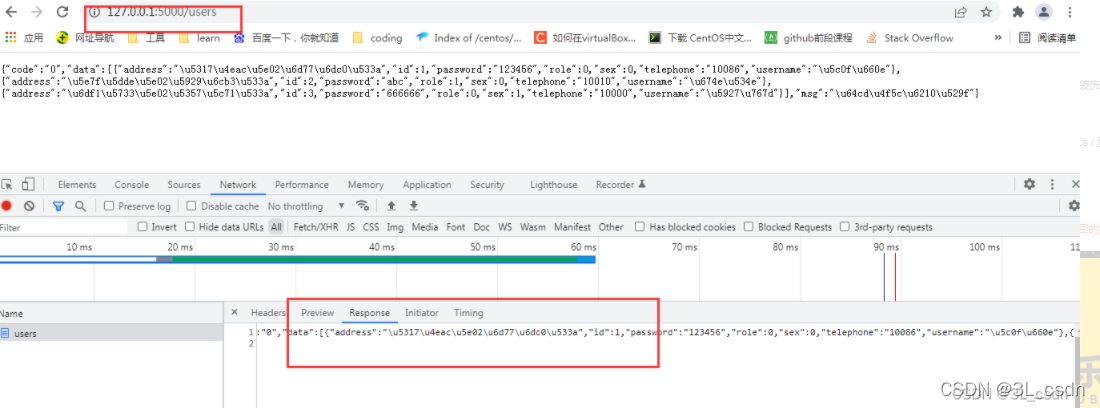This screenshot has width=1100, height=408.
Task: Clear the network log
Action: [x=29, y=206]
